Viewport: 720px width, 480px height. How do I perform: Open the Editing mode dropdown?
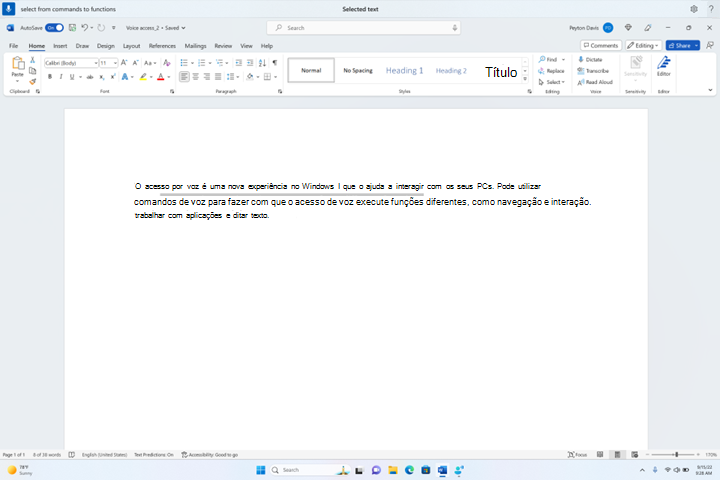point(642,45)
